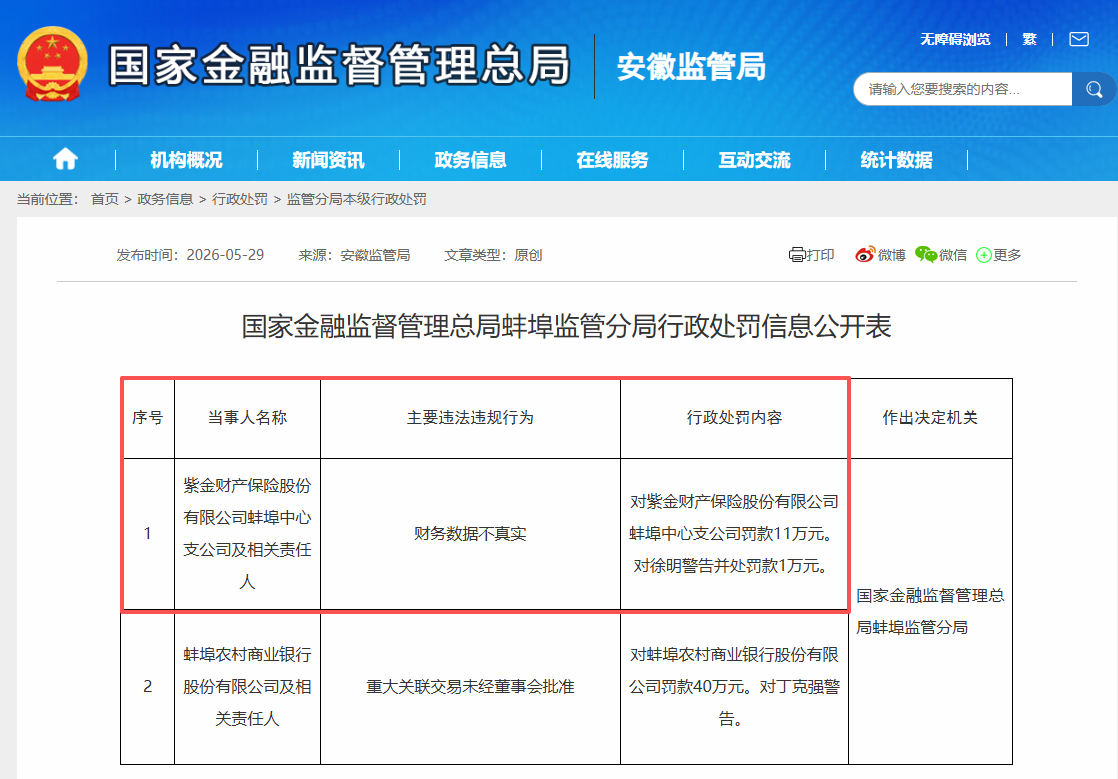
Task: Click the 国家金融监督管理总局 site title
Action: pyautogui.click(x=339, y=65)
